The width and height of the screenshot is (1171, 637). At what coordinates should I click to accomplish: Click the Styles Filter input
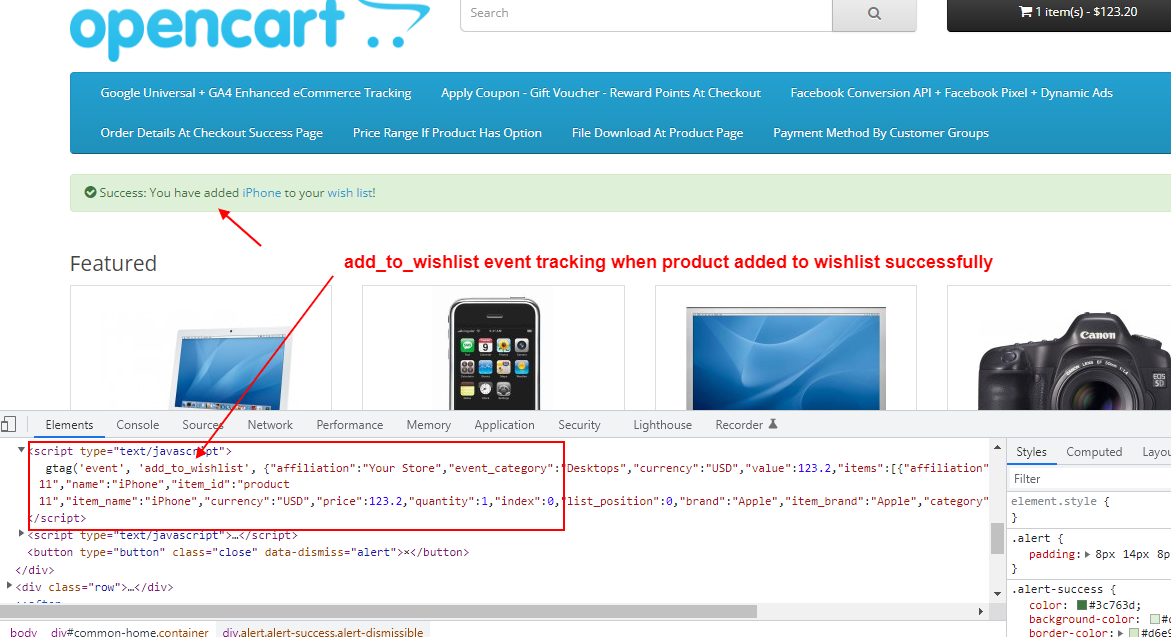pos(1092,479)
